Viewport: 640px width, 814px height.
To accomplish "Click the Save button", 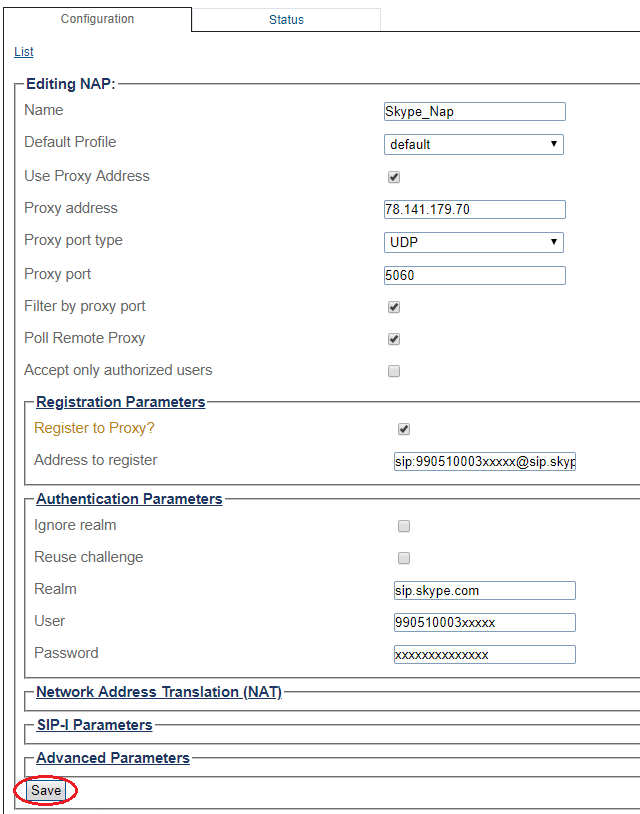I will coord(46,791).
